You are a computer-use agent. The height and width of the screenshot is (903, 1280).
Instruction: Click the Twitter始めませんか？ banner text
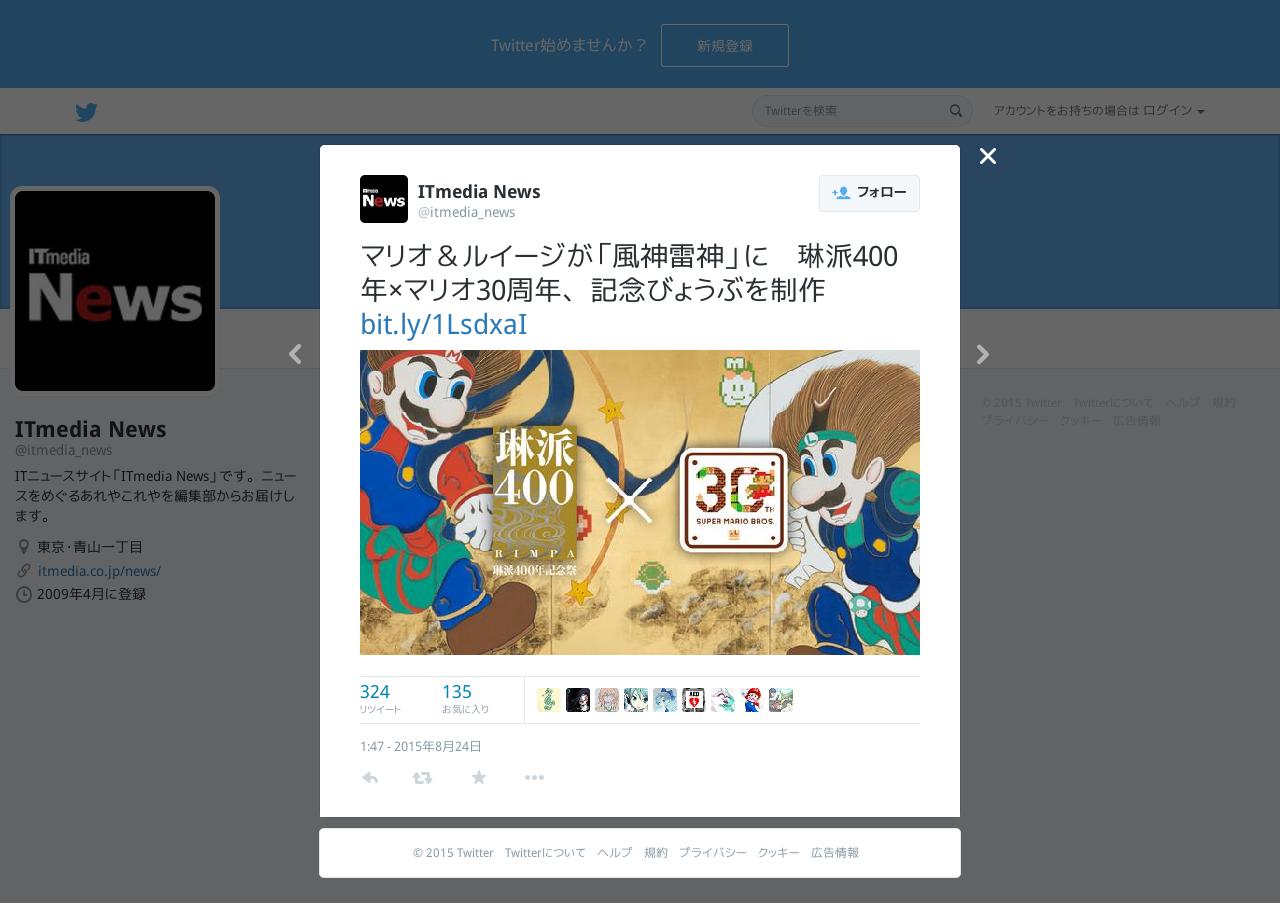[569, 46]
